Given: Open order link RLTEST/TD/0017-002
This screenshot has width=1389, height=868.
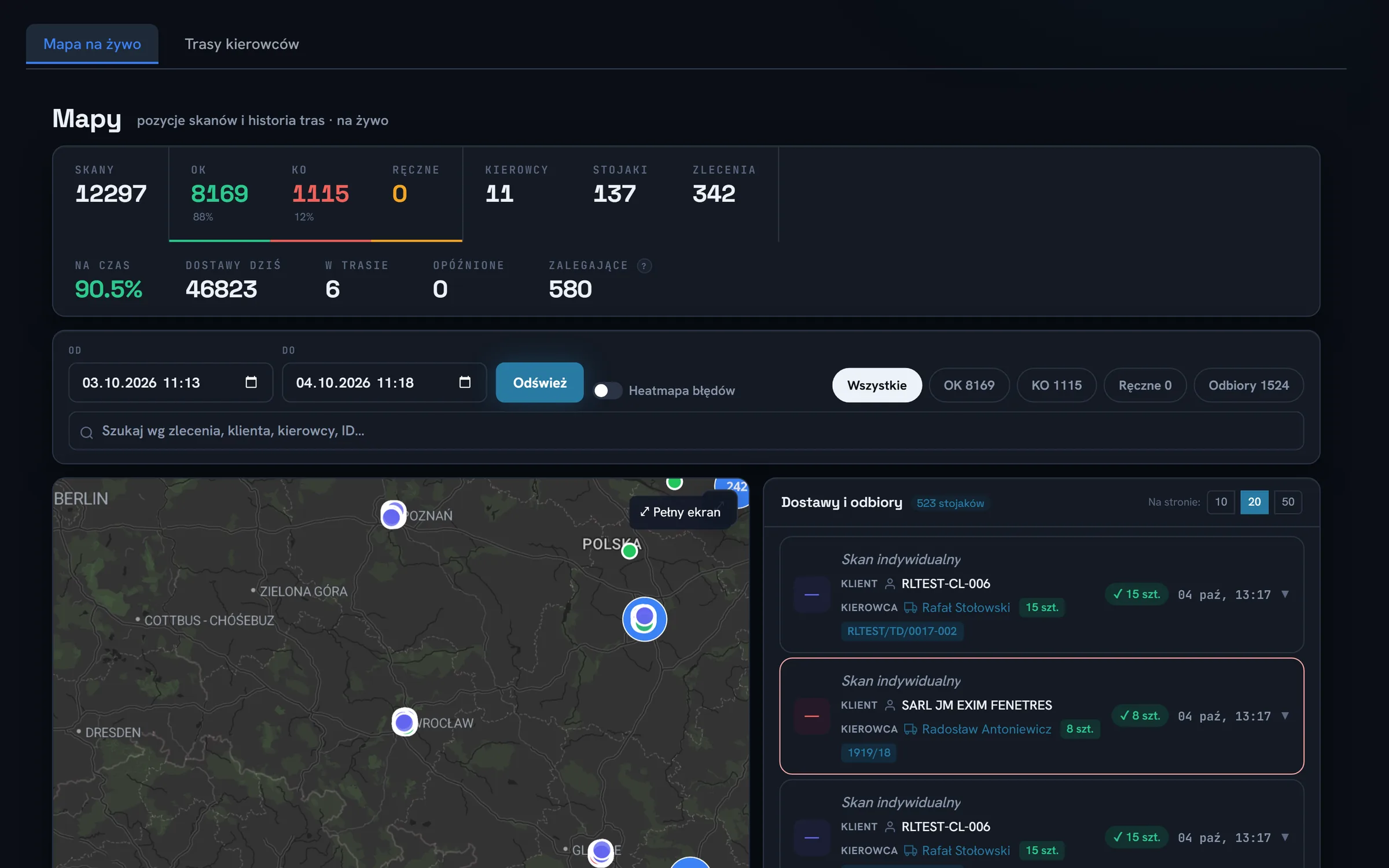Looking at the screenshot, I should tap(902, 631).
